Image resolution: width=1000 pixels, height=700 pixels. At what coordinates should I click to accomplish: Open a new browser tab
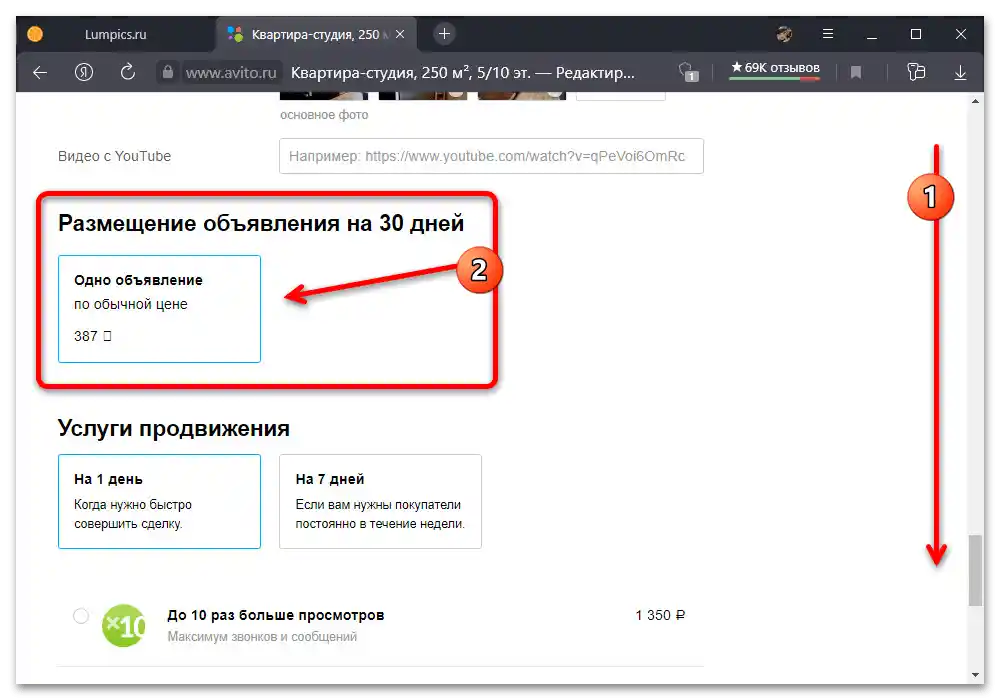click(445, 34)
